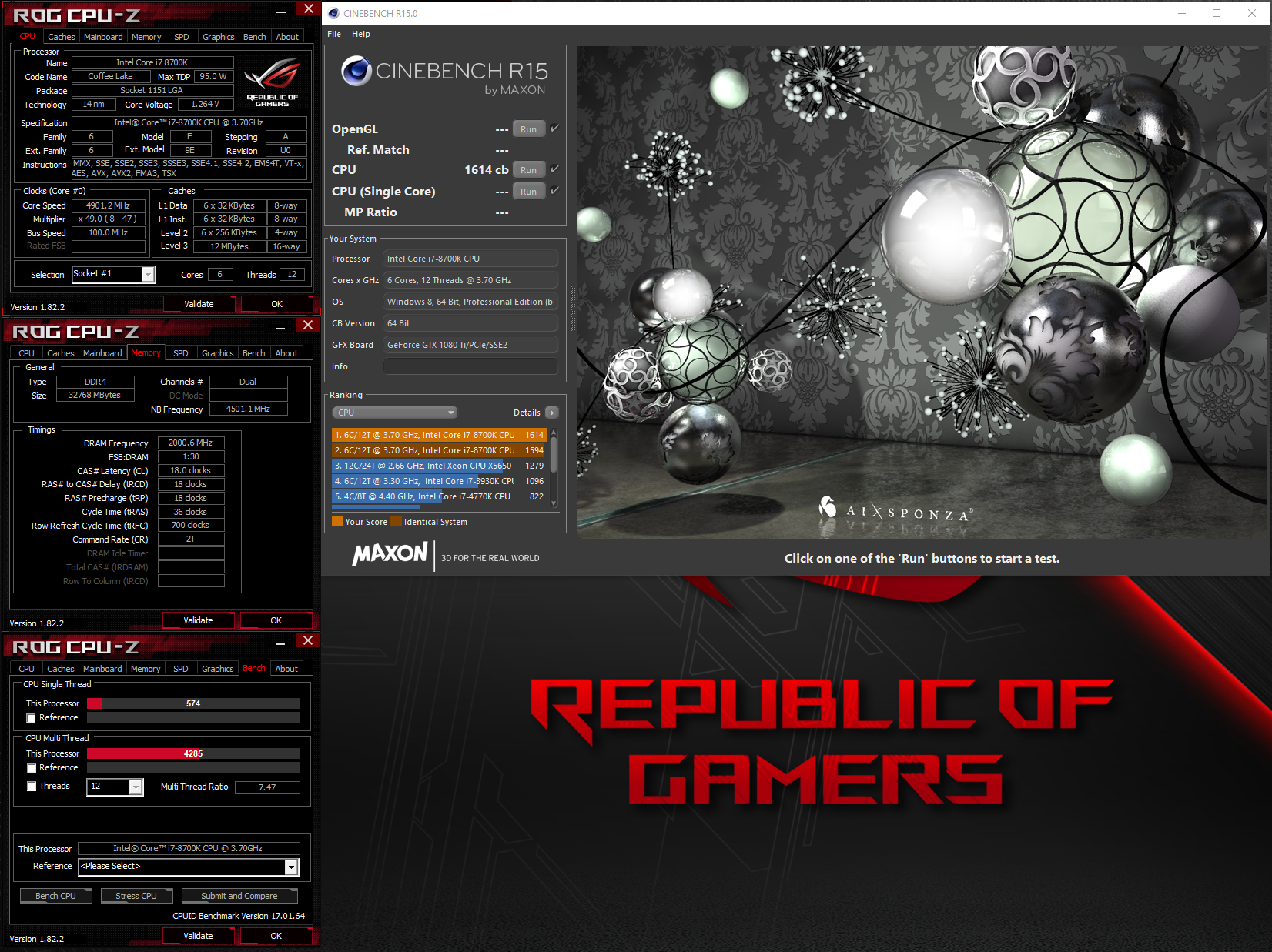The height and width of the screenshot is (952, 1272).
Task: Click Stress CPU button
Action: point(136,896)
